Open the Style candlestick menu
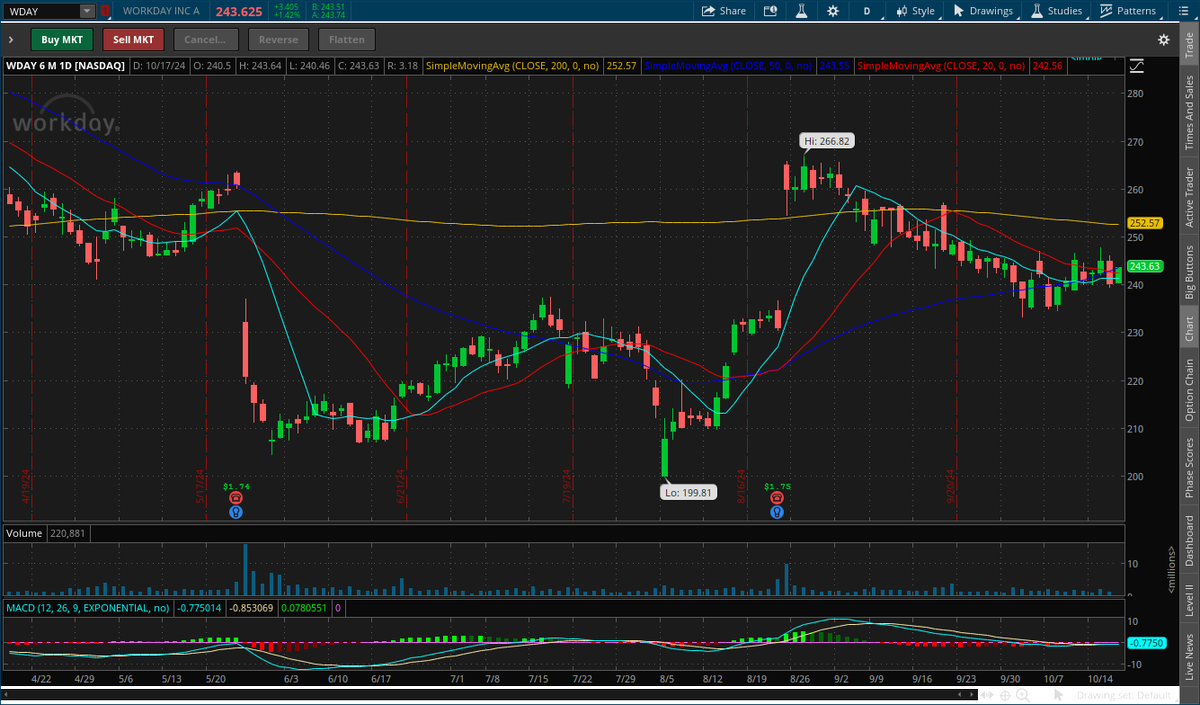 coord(914,11)
